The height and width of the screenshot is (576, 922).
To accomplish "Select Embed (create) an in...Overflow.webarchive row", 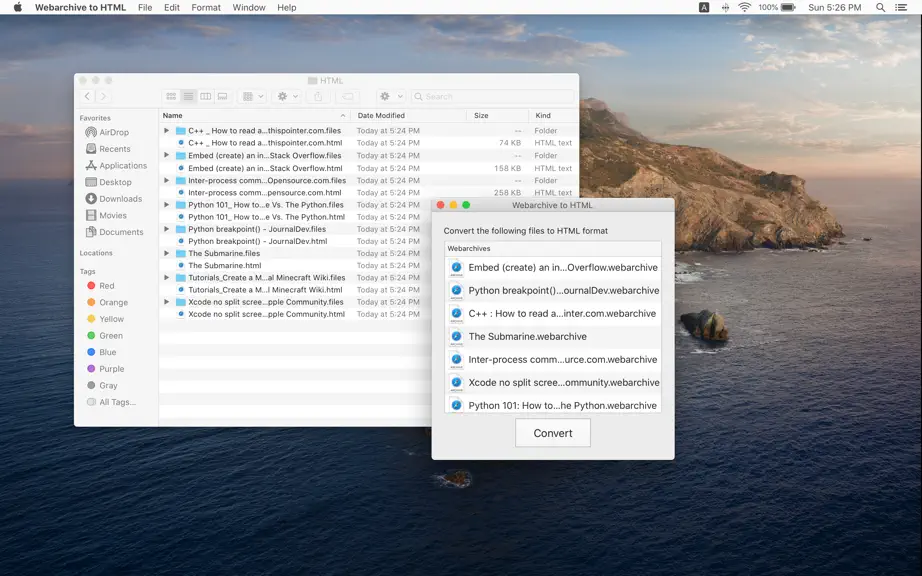I will click(553, 267).
